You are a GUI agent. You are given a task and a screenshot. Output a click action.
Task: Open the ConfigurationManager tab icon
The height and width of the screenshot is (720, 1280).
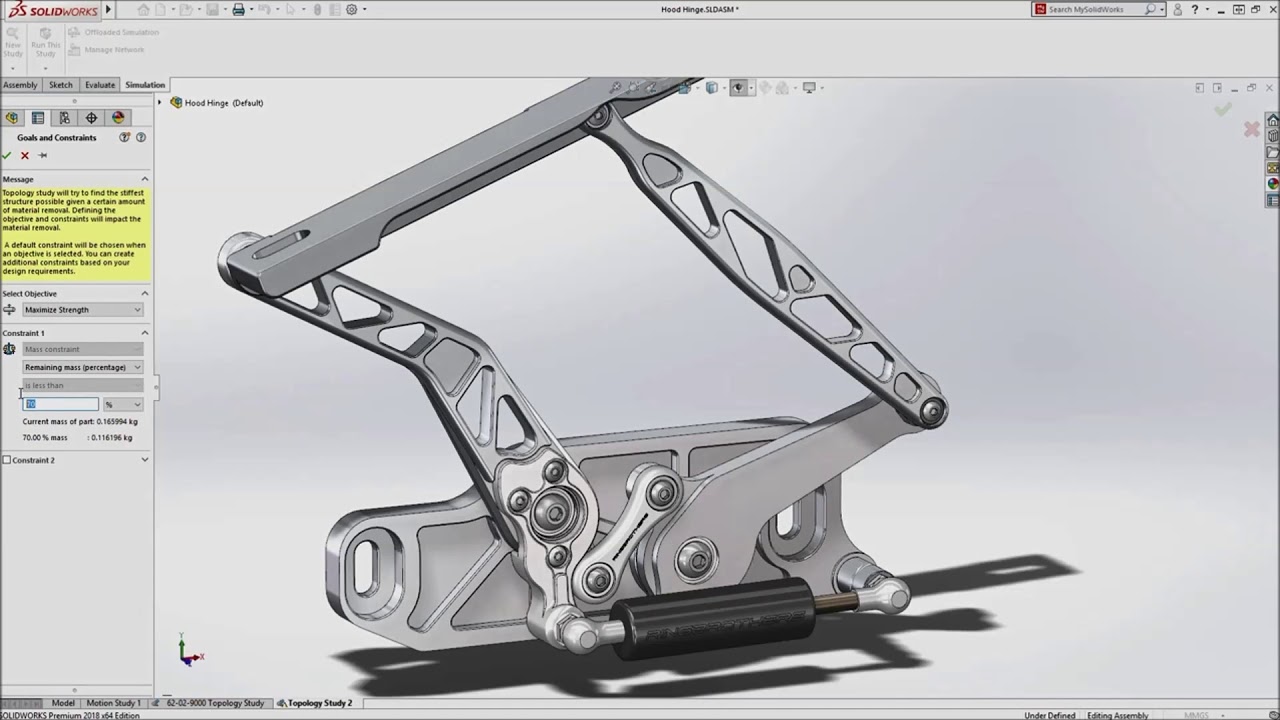pyautogui.click(x=64, y=118)
